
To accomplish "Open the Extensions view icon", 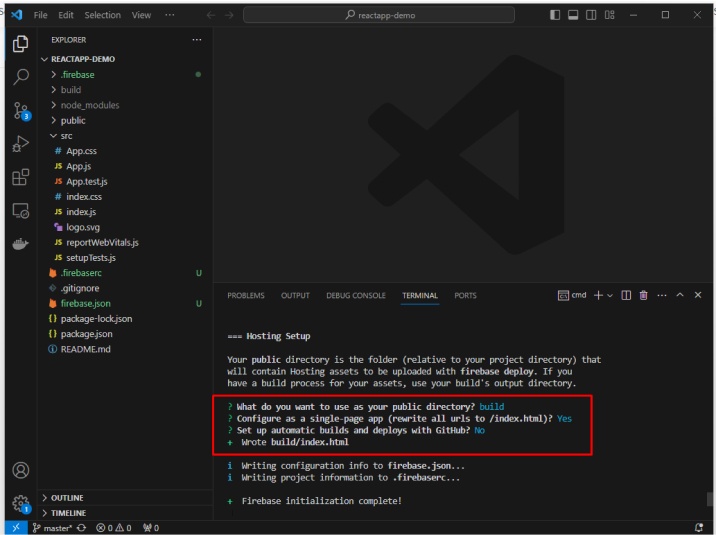I will 21,177.
